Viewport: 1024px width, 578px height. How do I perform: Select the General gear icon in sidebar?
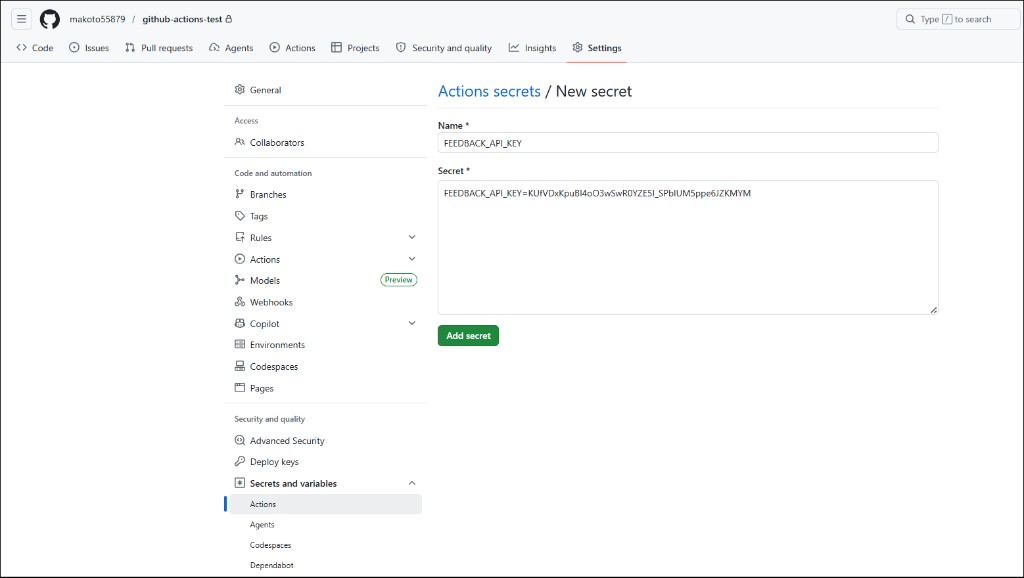pos(240,89)
